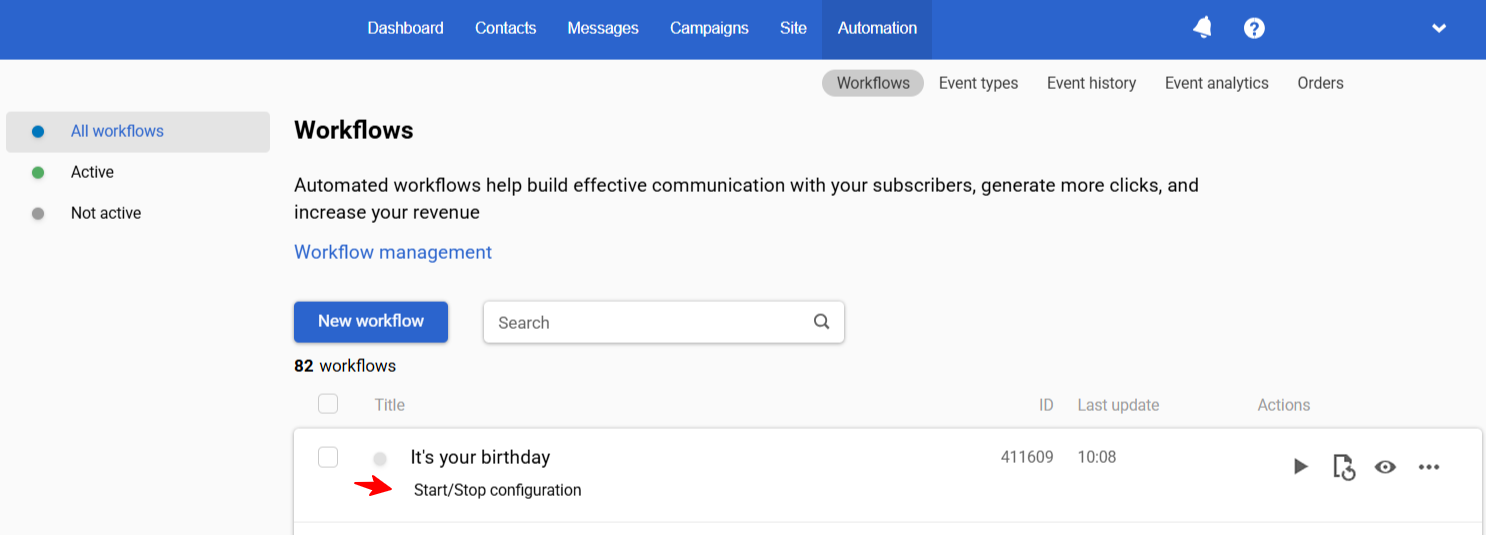The image size is (1486, 535).
Task: Click the birthday workflow status dot
Action: click(380, 459)
